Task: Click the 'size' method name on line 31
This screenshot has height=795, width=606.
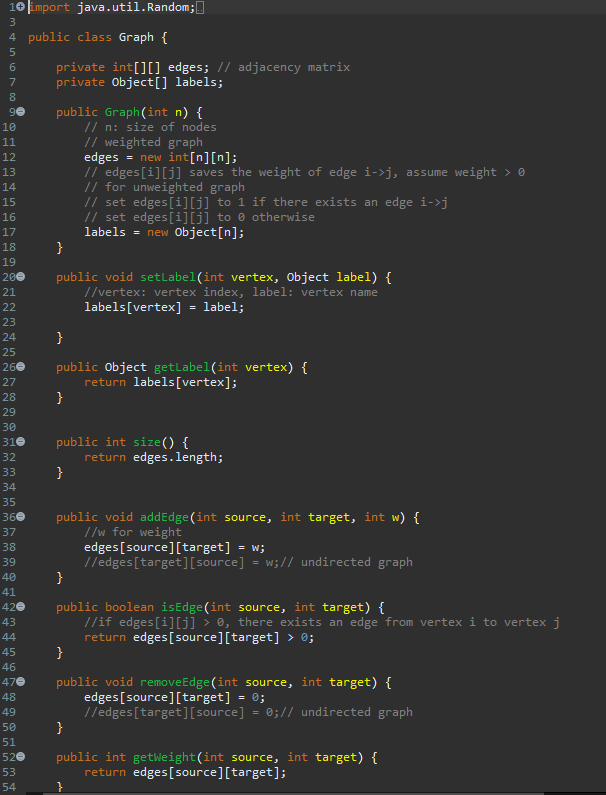Action: 147,442
